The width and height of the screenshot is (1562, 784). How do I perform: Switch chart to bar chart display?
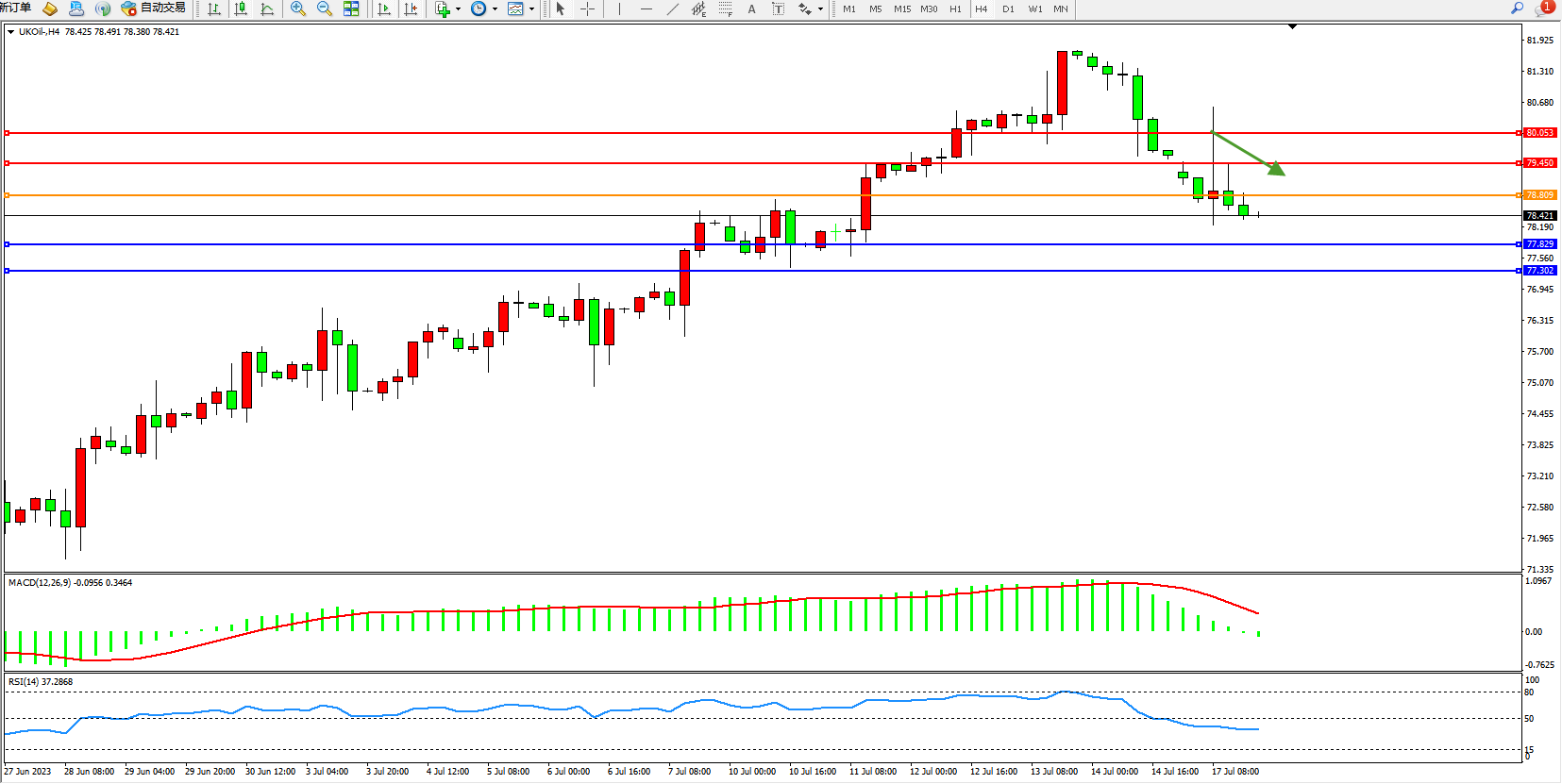pos(214,8)
